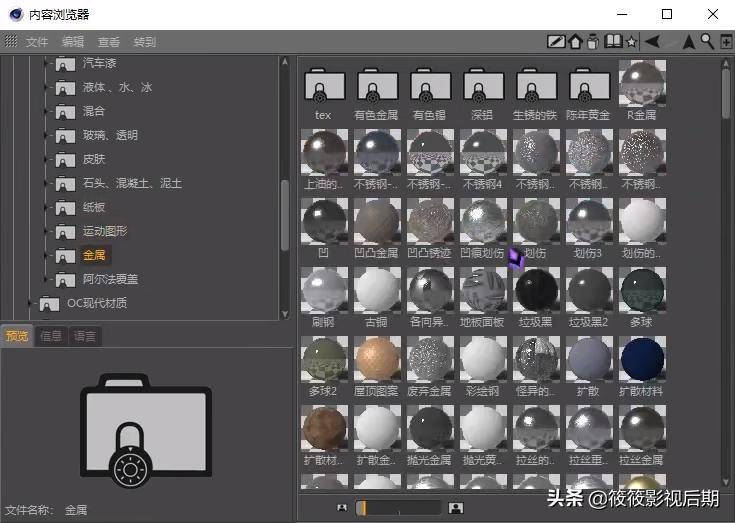Select the 古铜 material thumbnail
This screenshot has height=523, width=735.
point(377,290)
